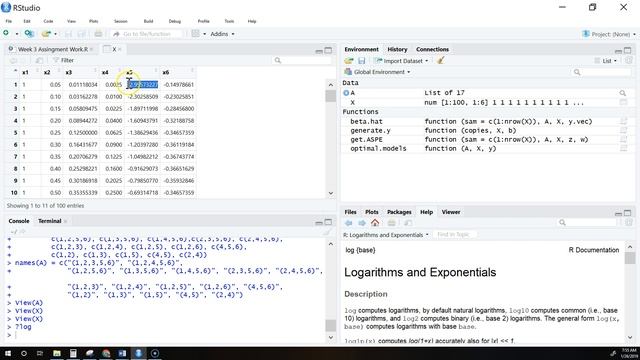640x360 pixels.
Task: Click the Open File folder icon
Action: coord(47,33)
